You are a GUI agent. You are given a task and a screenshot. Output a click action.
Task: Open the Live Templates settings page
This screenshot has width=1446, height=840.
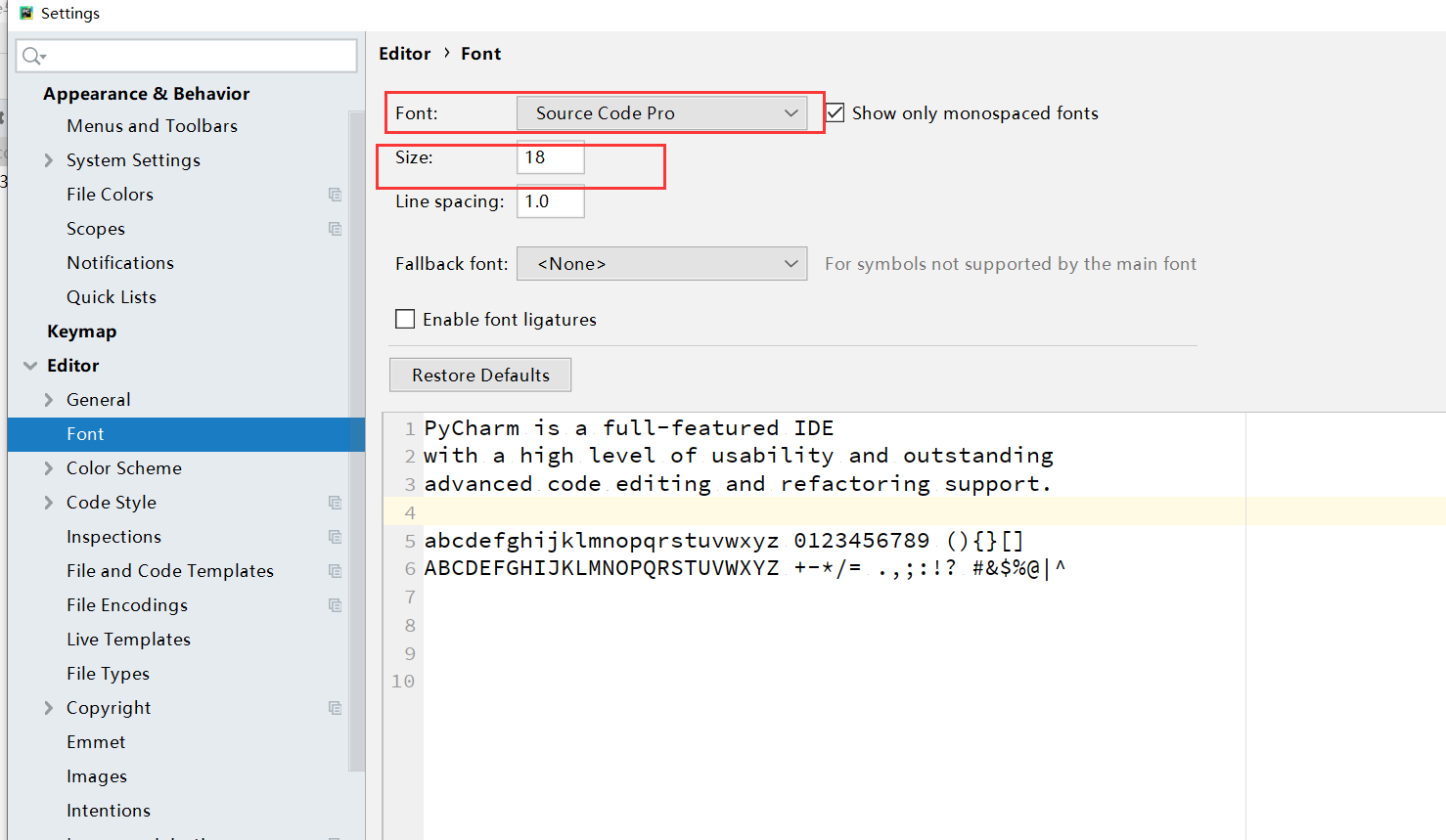pos(128,640)
